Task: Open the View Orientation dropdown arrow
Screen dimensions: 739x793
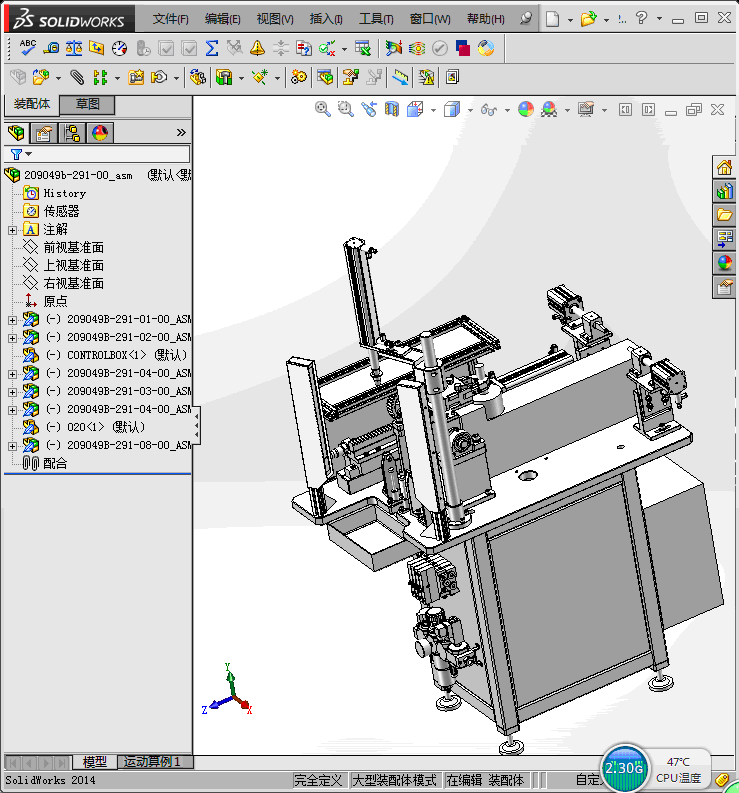Action: click(433, 110)
